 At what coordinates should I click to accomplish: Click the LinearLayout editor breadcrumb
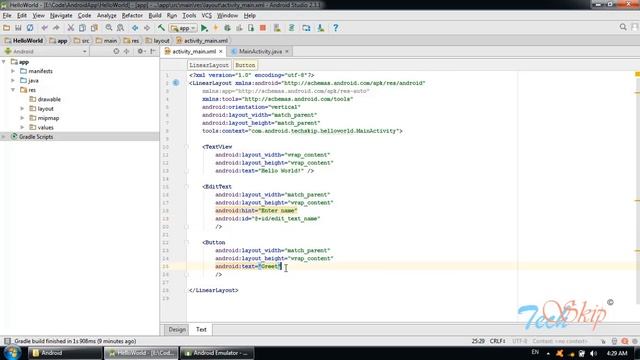(x=209, y=65)
